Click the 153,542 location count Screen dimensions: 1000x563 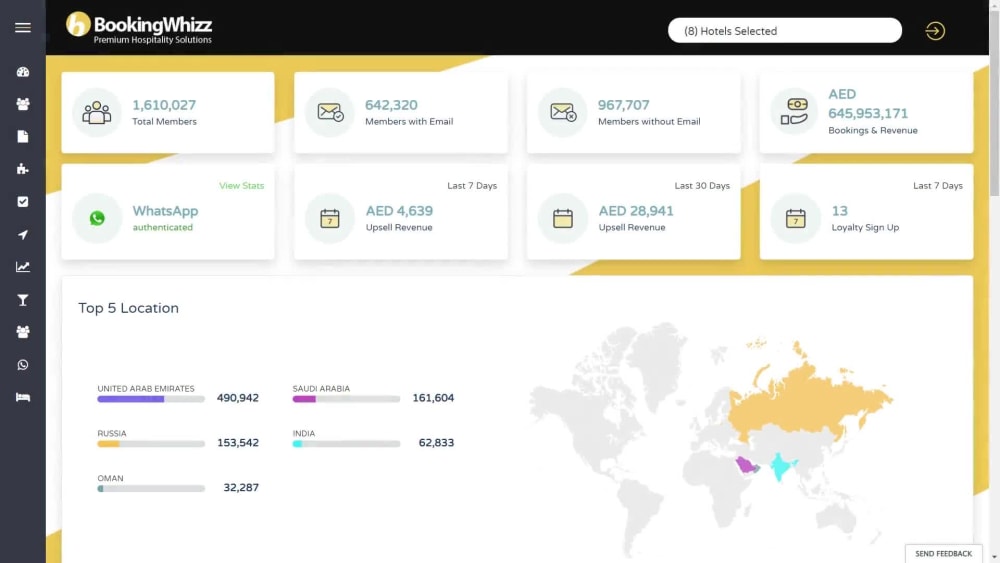(x=238, y=442)
